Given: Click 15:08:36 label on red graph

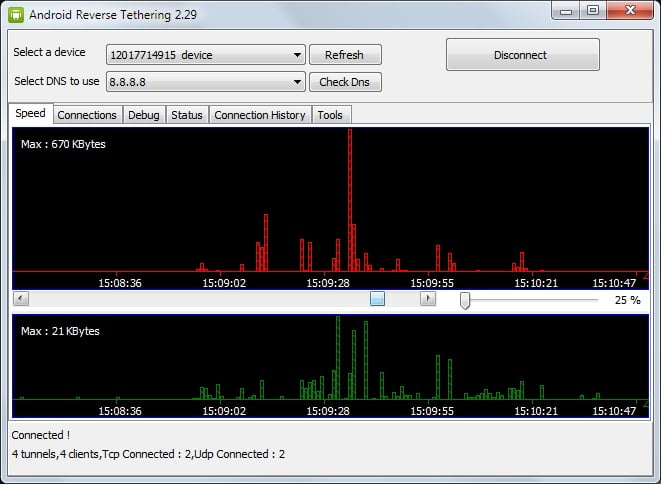Looking at the screenshot, I should coord(120,283).
